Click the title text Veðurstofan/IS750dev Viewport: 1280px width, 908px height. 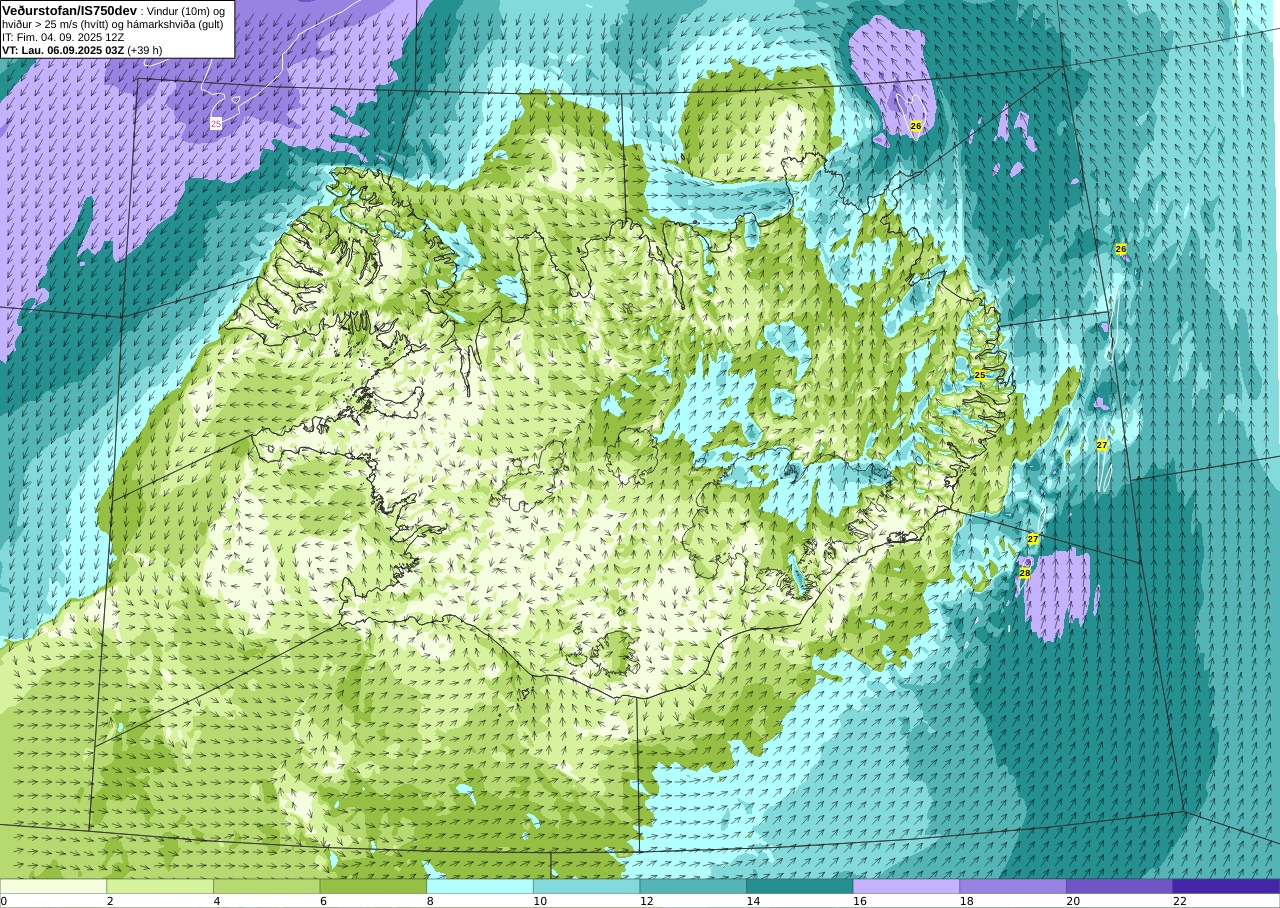click(x=69, y=10)
